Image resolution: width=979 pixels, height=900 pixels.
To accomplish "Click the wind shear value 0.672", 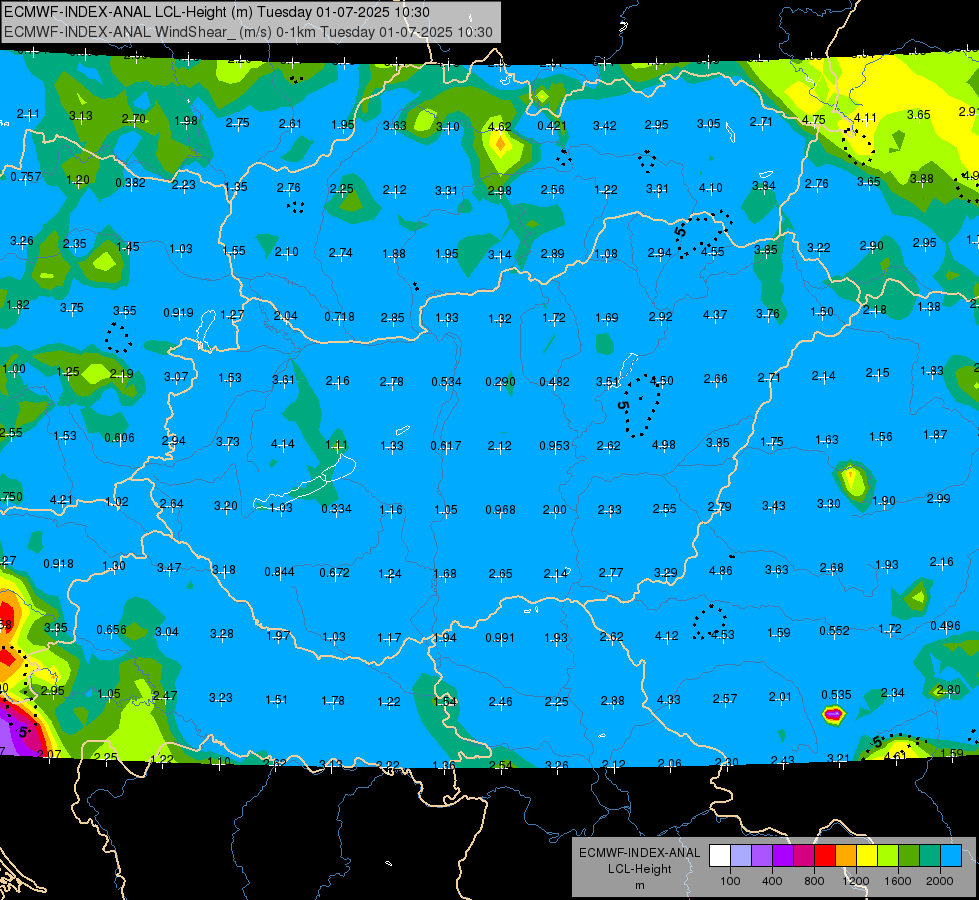I will (334, 572).
